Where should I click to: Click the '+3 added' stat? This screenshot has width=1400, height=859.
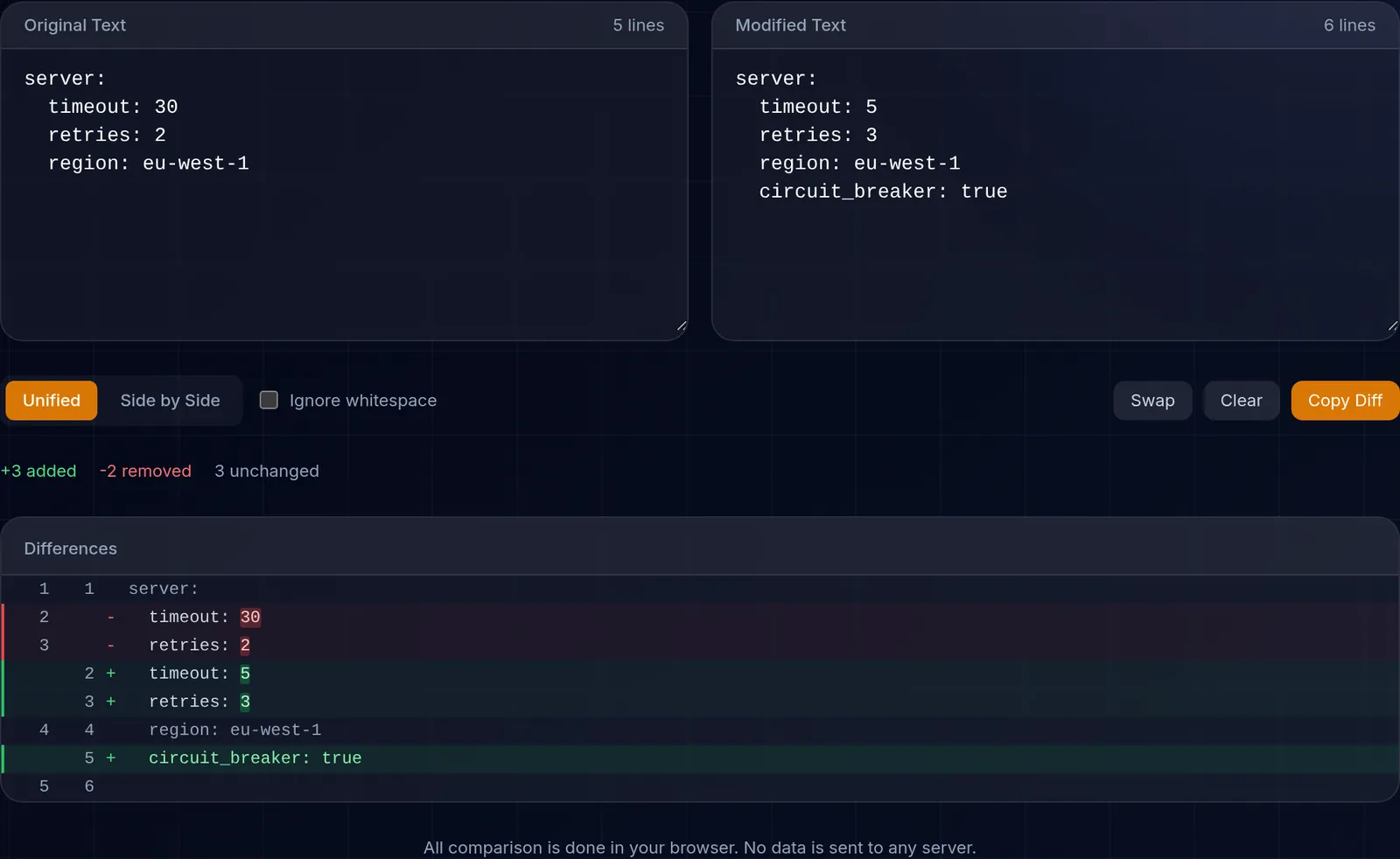click(38, 471)
